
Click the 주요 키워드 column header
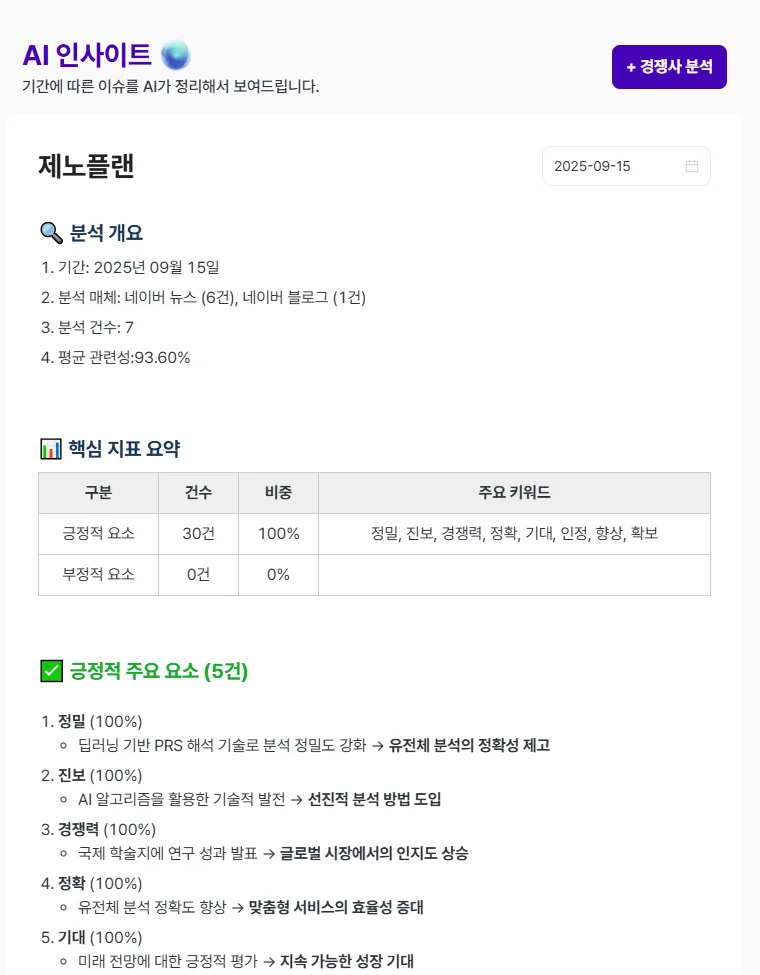click(x=514, y=493)
